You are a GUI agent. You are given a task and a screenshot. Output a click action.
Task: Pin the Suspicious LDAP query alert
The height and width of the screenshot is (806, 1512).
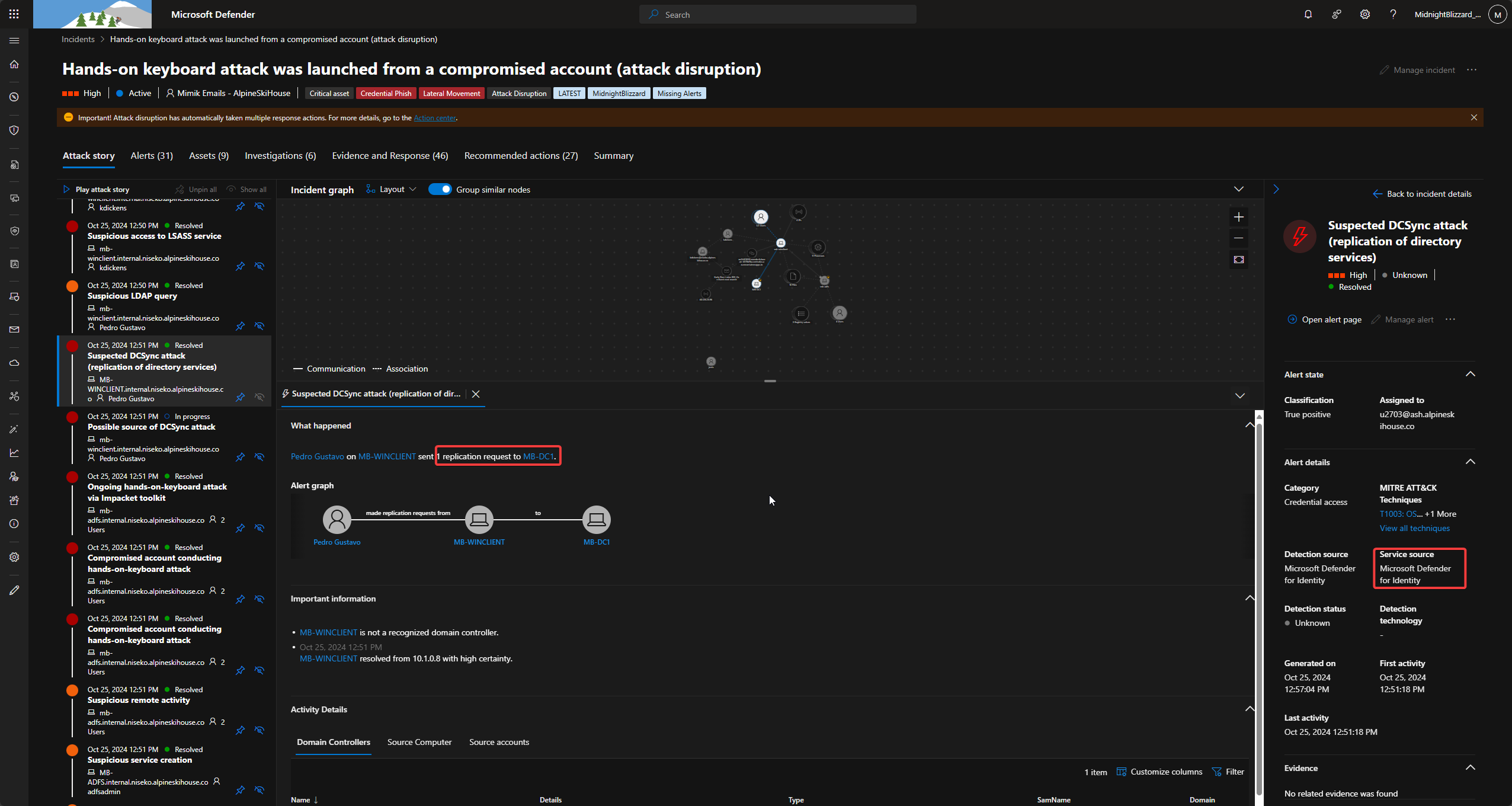pos(240,326)
